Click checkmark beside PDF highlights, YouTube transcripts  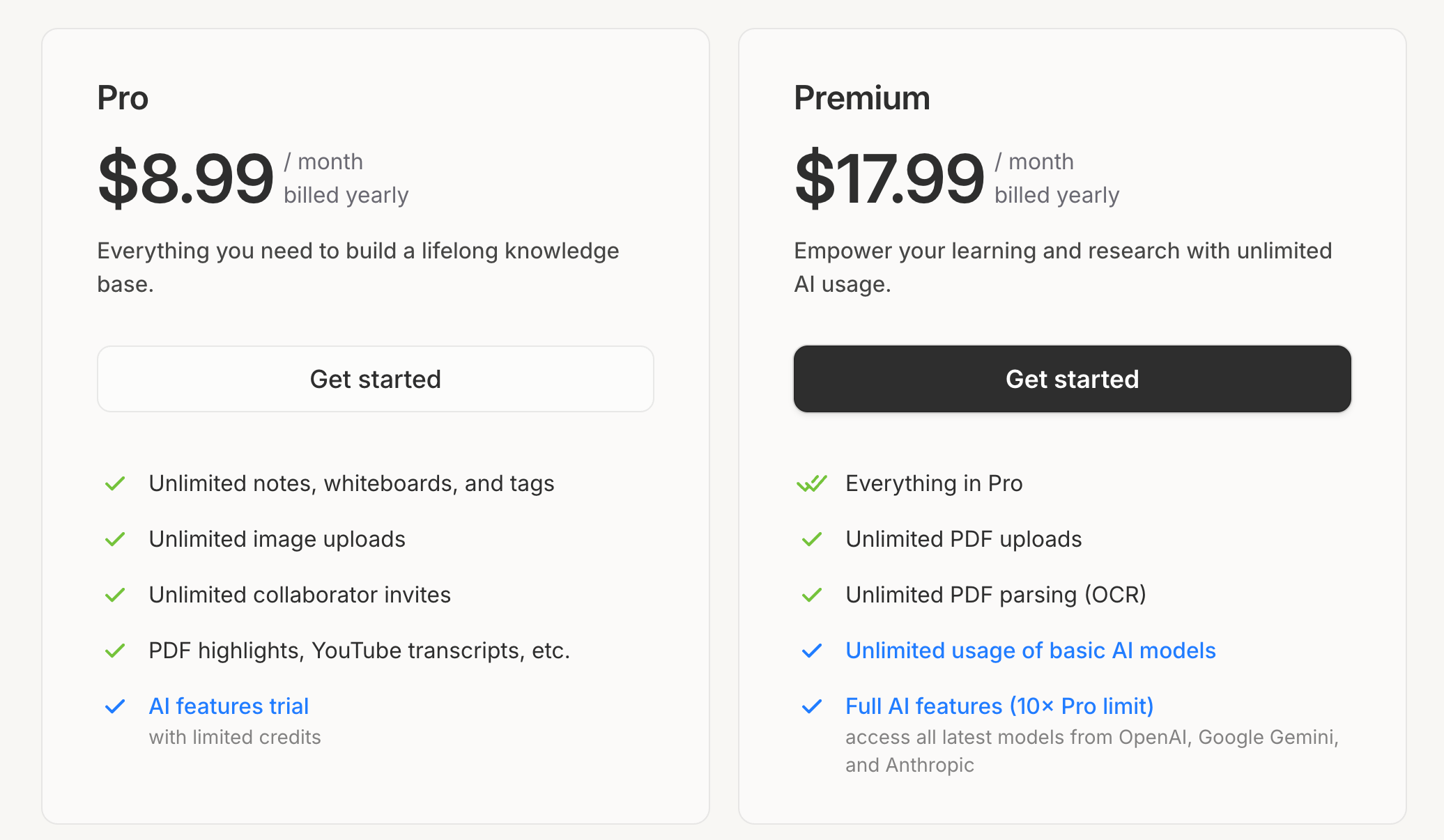tap(115, 651)
